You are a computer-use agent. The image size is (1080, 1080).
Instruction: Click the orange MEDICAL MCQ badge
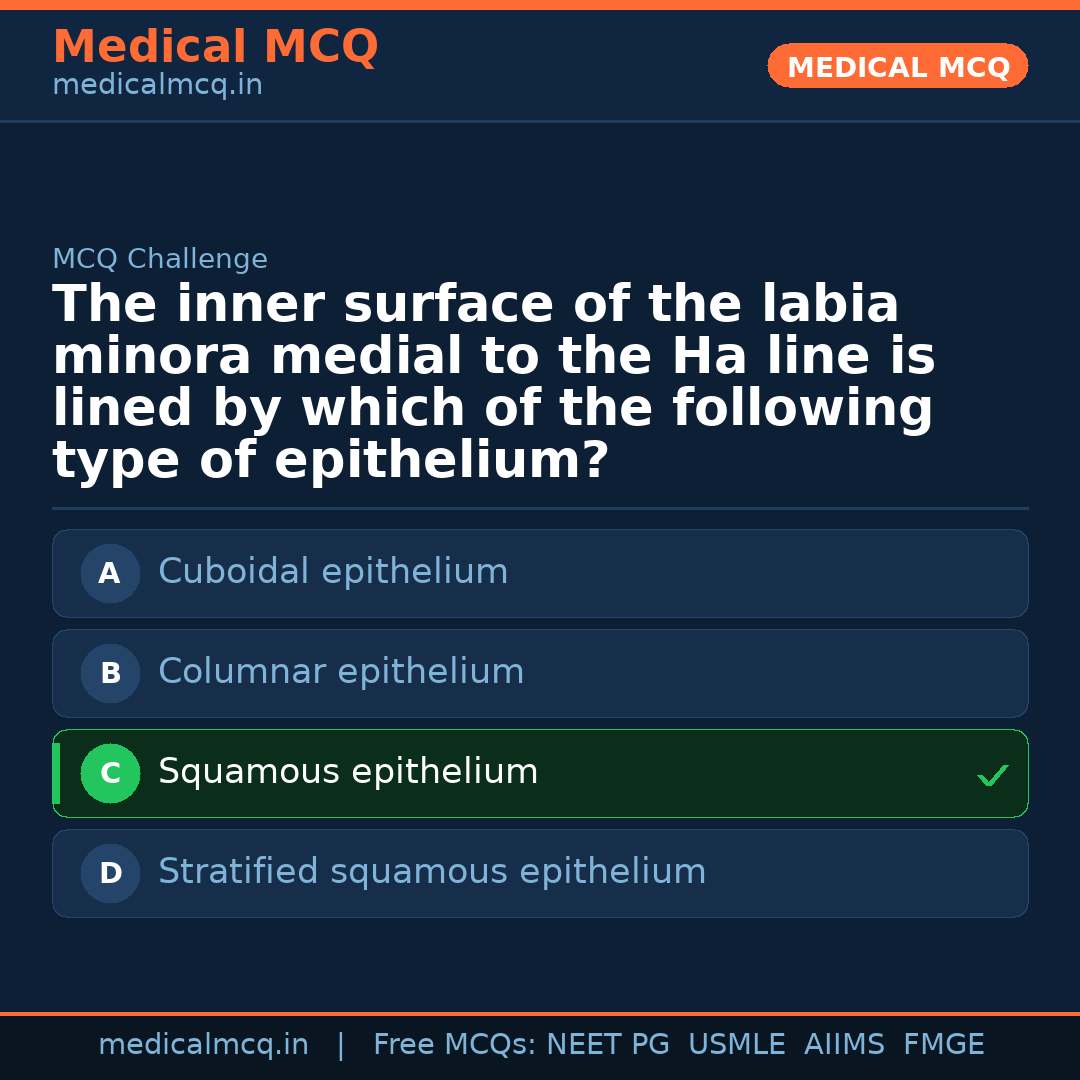[898, 67]
